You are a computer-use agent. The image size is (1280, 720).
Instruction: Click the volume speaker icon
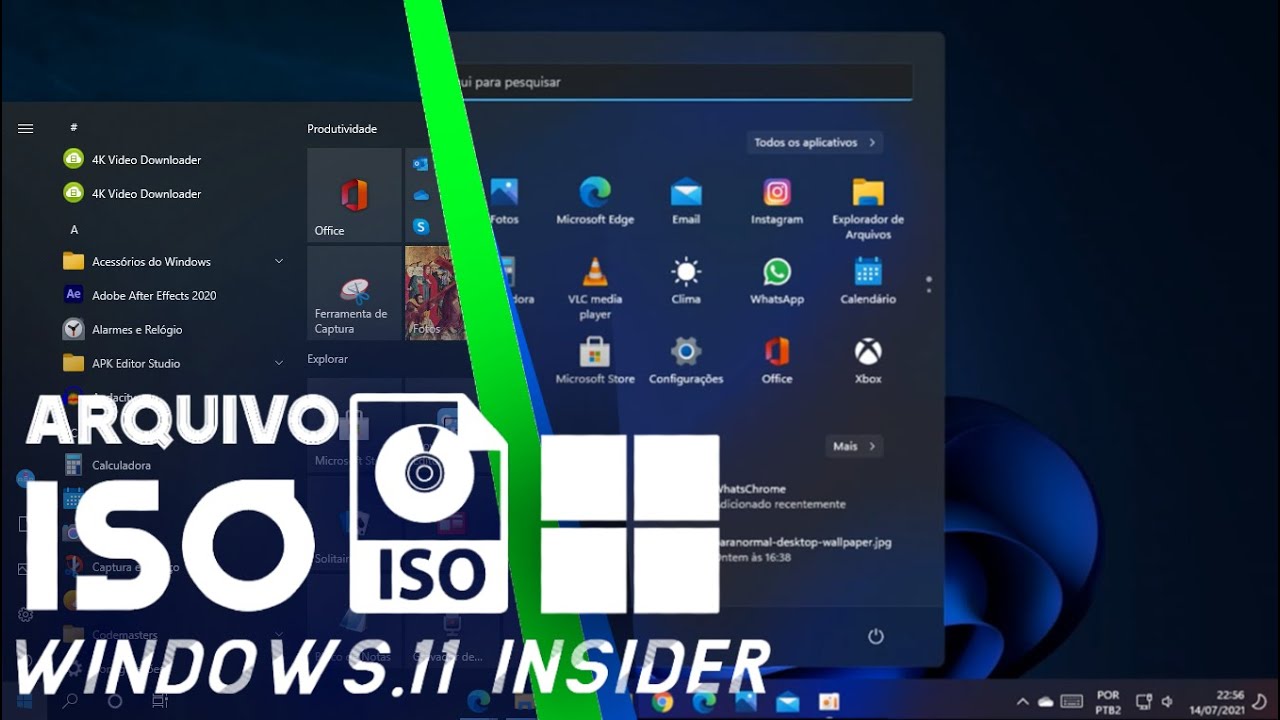tap(1167, 702)
